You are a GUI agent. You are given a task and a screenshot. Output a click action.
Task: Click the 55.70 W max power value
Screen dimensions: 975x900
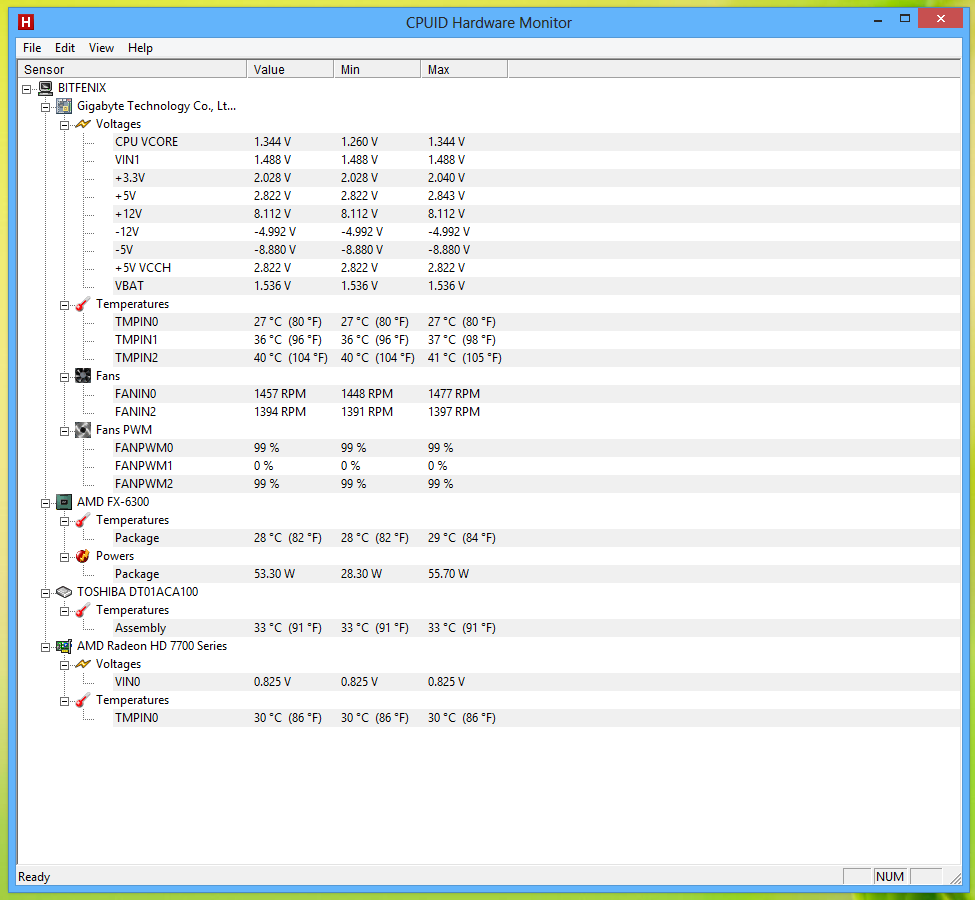pos(448,574)
